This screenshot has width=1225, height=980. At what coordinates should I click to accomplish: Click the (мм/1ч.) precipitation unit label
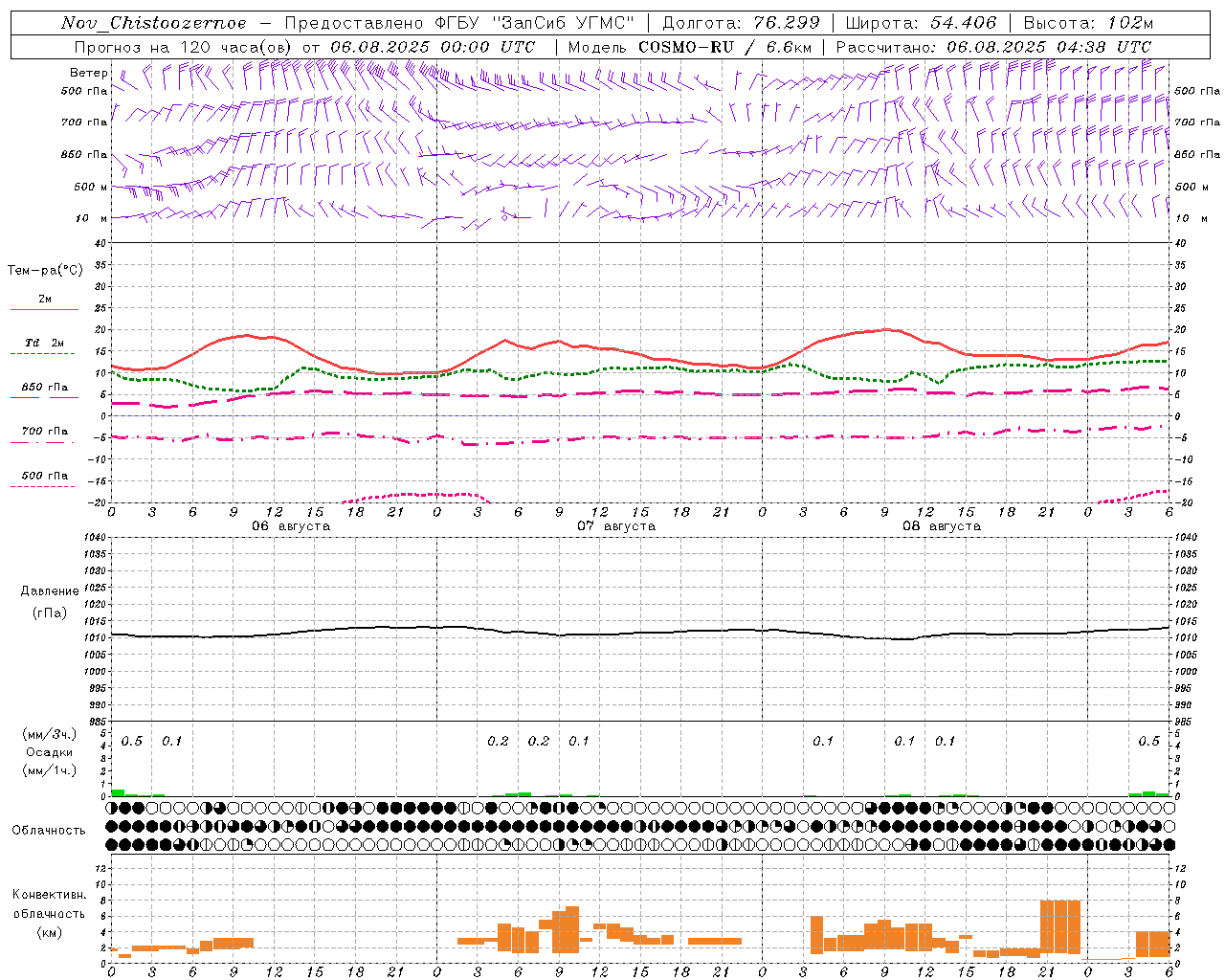[50, 770]
